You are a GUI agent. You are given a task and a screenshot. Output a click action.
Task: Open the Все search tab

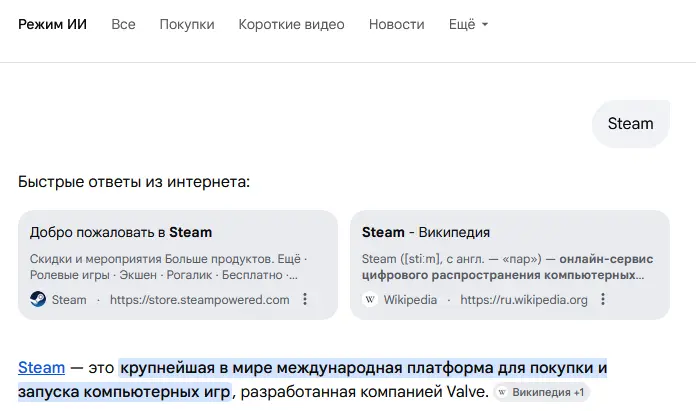pos(123,24)
